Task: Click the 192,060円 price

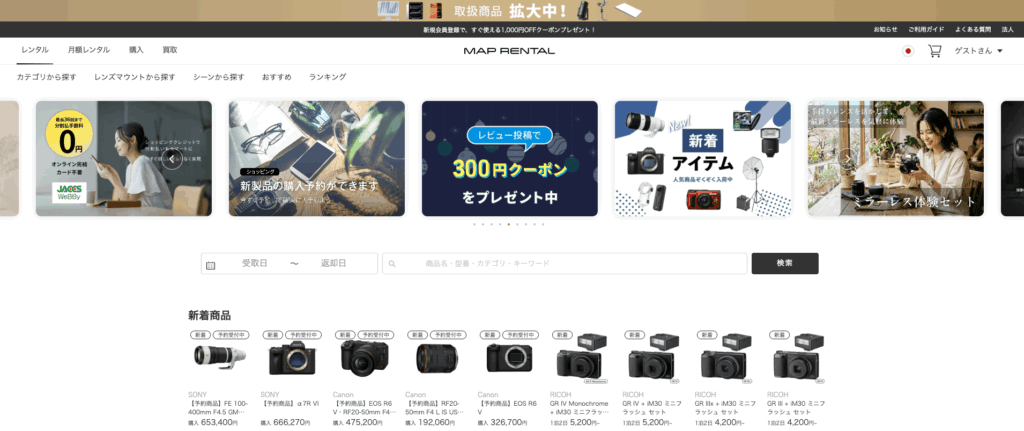Action: coord(436,423)
